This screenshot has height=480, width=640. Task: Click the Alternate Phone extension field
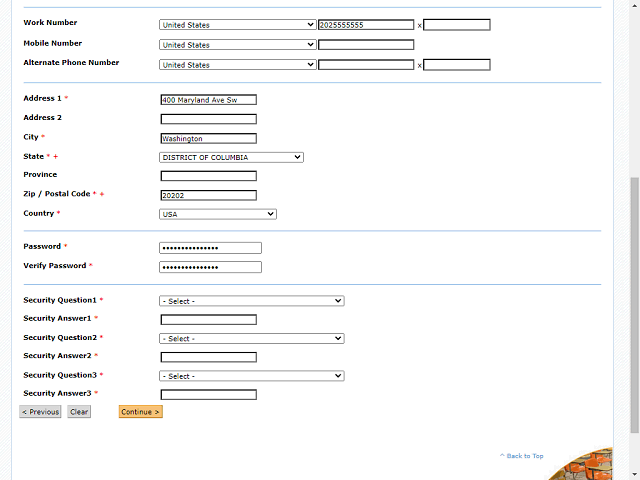(457, 65)
